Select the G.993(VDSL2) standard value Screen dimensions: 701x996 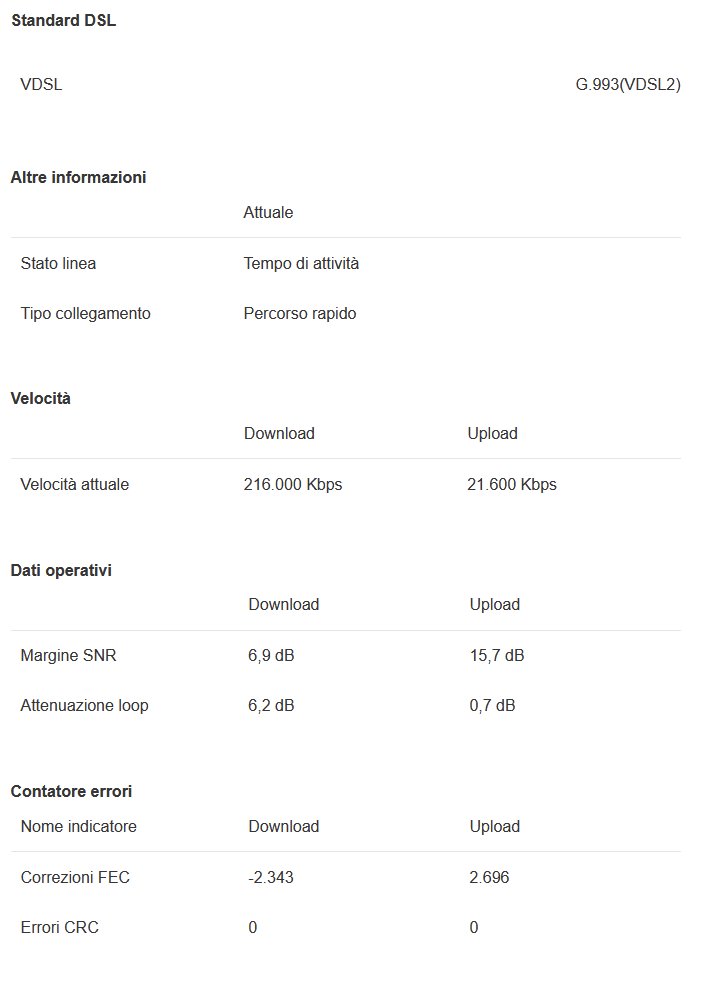[x=628, y=85]
